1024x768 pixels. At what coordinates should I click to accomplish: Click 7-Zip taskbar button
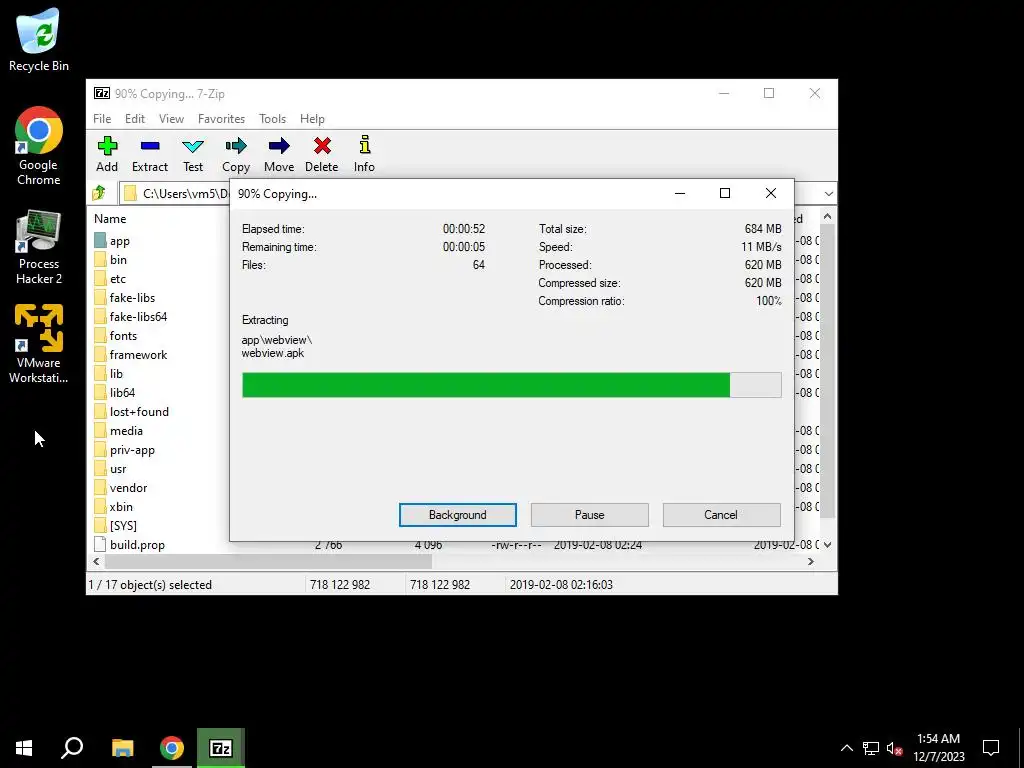(x=221, y=748)
